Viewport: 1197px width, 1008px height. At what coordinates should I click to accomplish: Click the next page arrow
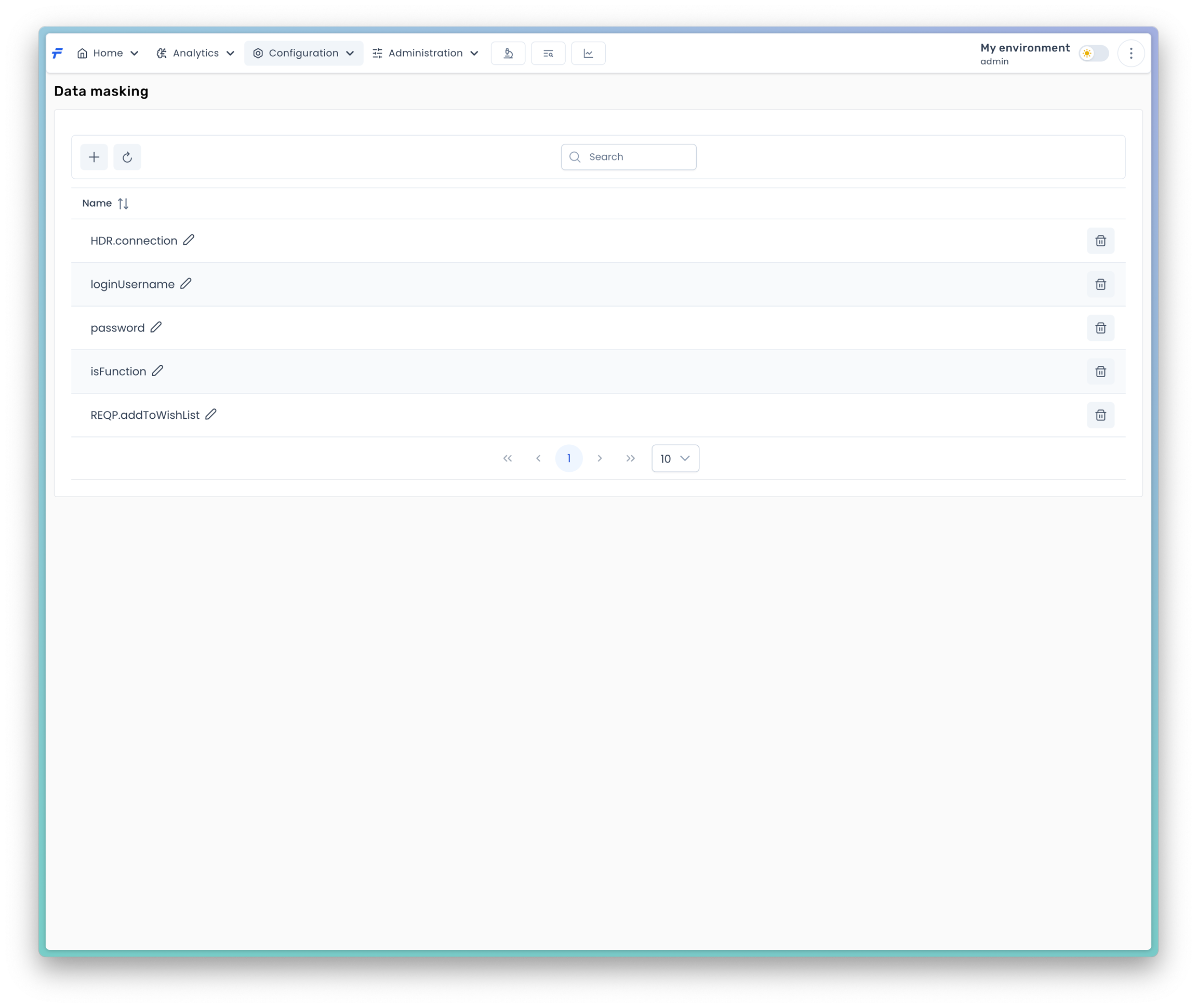pyautogui.click(x=600, y=458)
